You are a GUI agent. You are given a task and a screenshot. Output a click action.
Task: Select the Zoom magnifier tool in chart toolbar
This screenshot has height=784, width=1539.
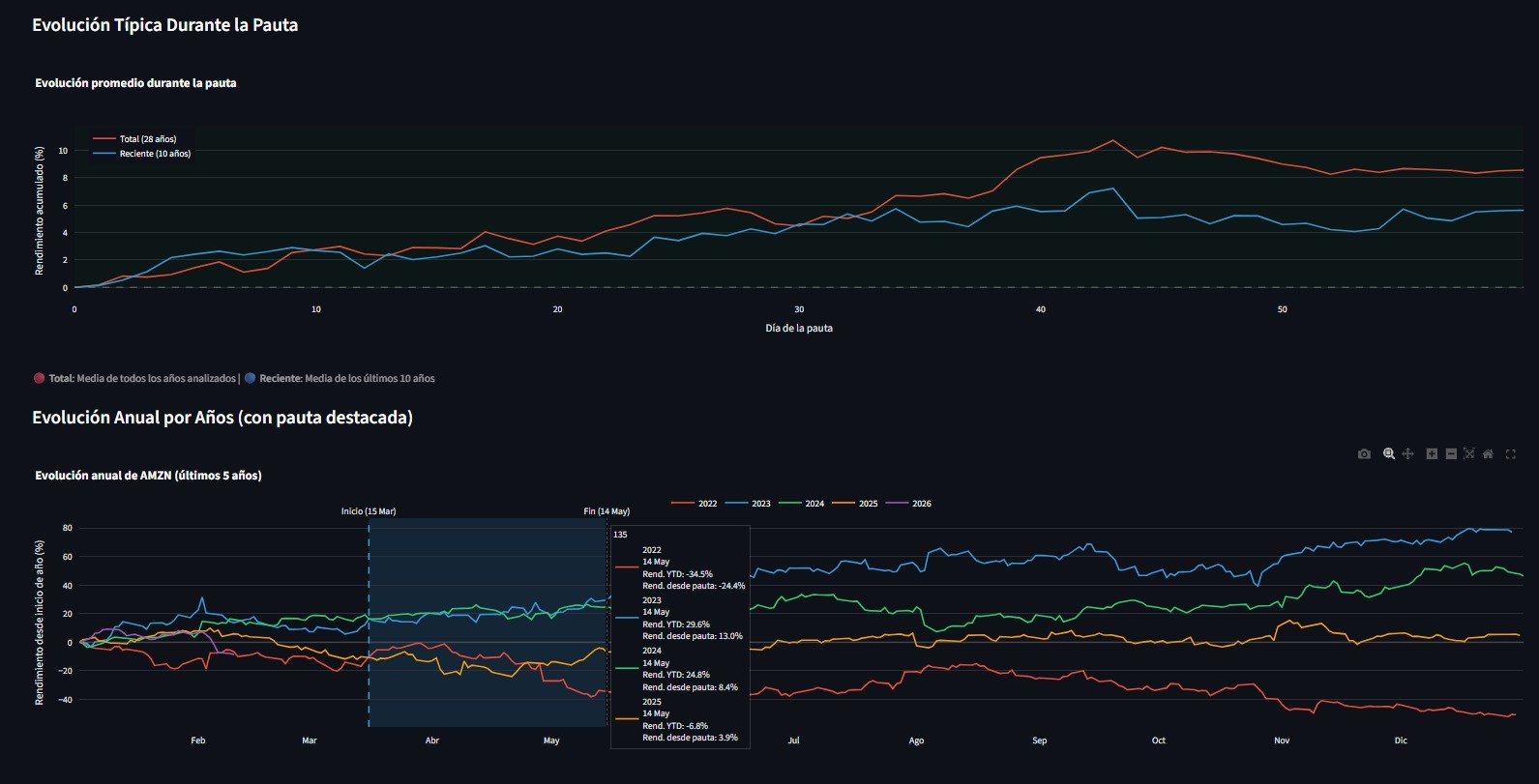(x=1389, y=454)
